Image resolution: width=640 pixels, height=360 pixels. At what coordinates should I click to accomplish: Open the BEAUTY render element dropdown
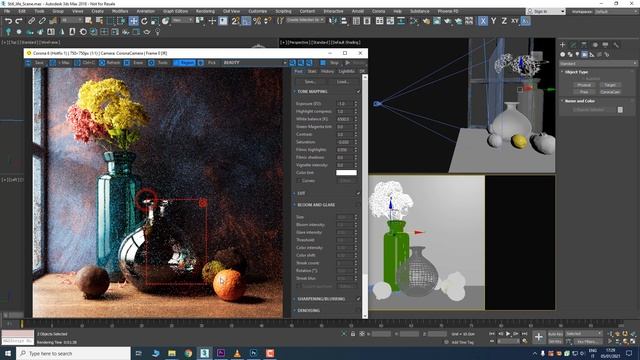point(254,63)
